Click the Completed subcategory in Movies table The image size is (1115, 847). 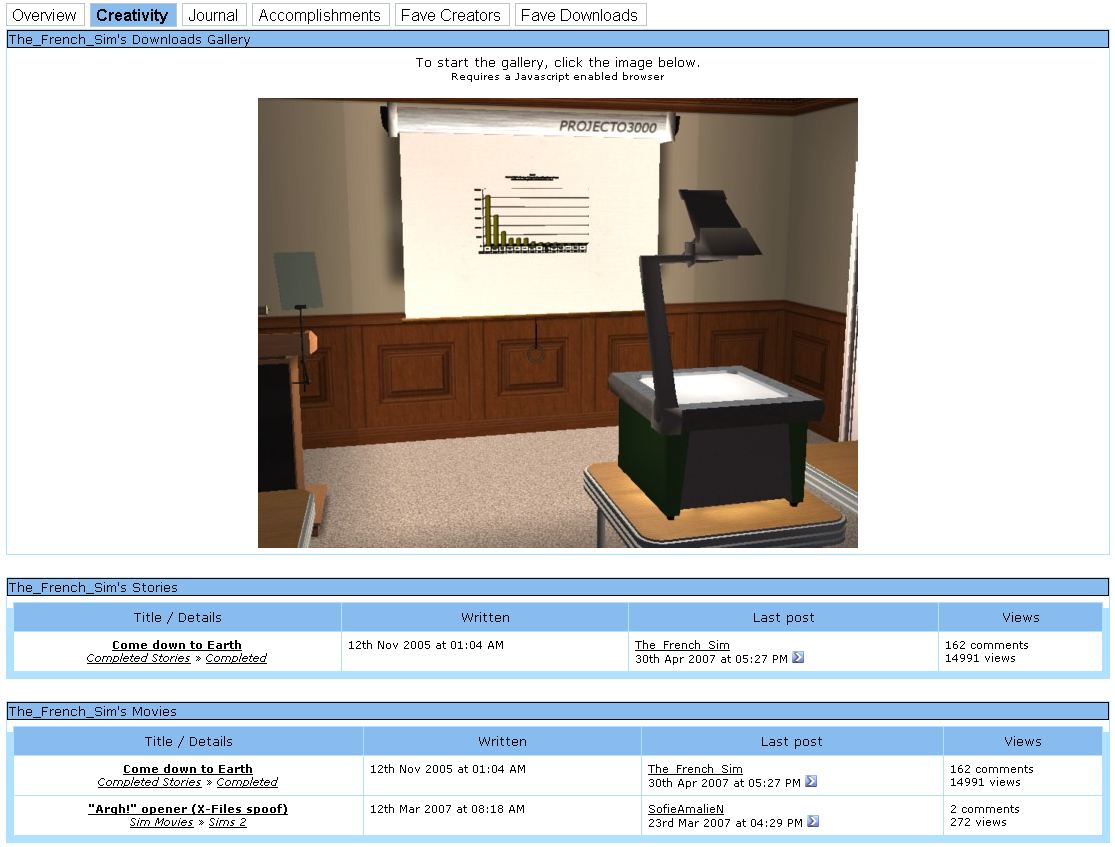[x=247, y=782]
